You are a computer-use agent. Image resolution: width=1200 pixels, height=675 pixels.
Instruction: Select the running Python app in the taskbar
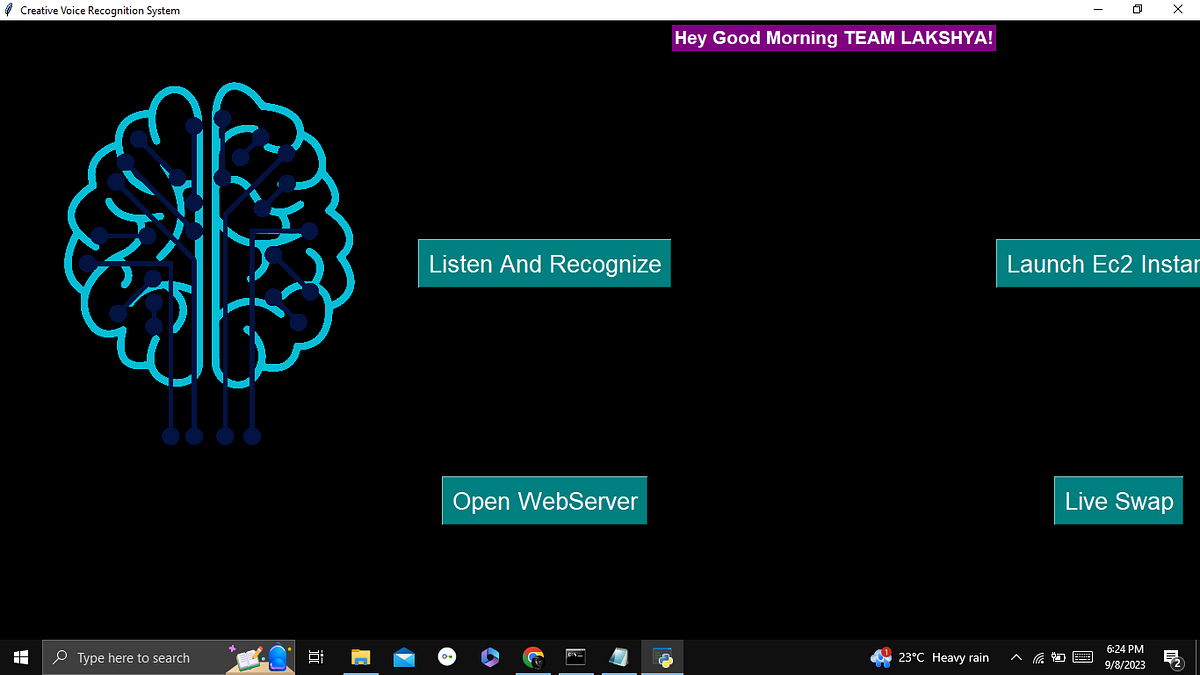(662, 657)
